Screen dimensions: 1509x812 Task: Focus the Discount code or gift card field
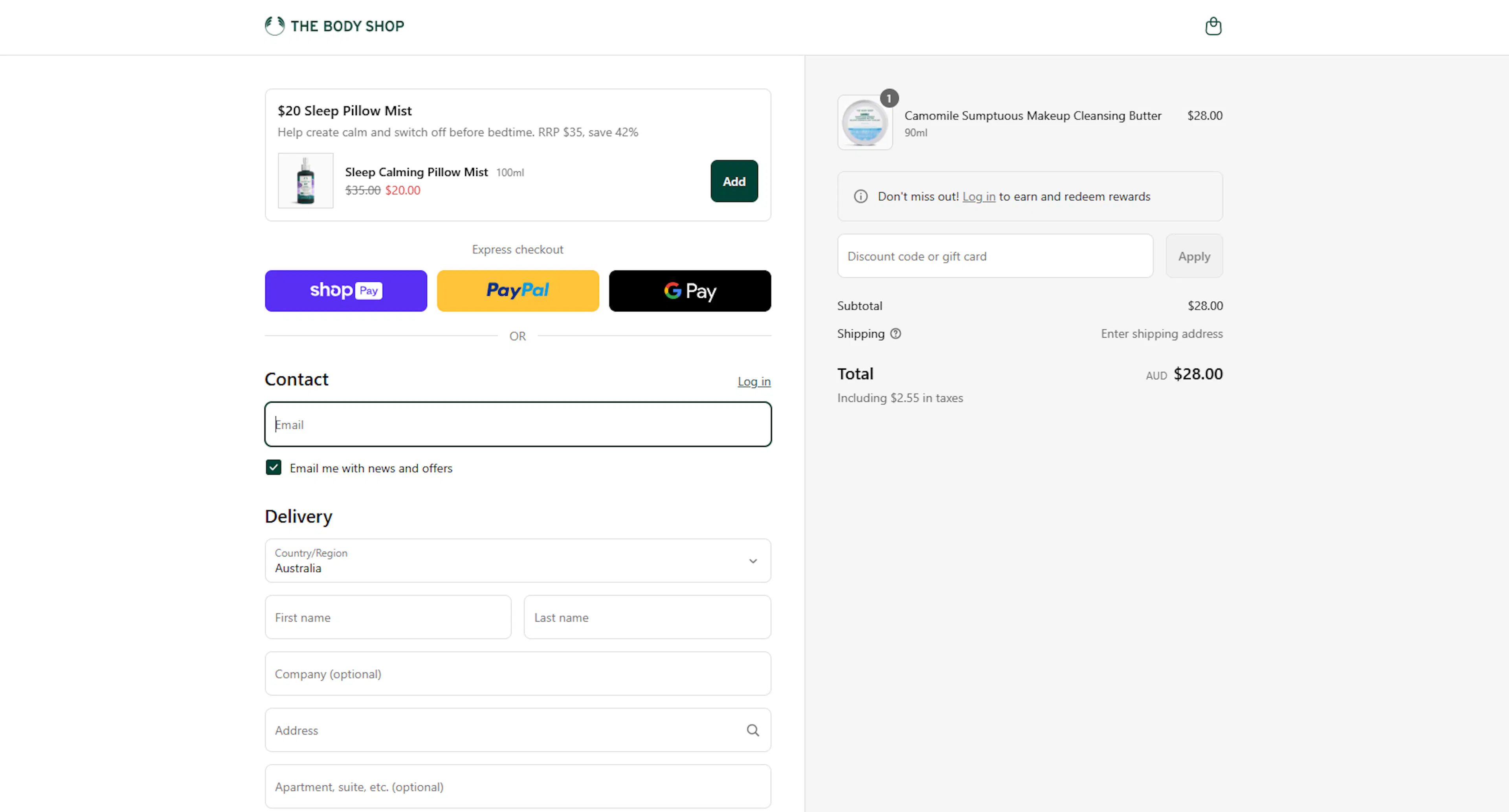(x=995, y=257)
